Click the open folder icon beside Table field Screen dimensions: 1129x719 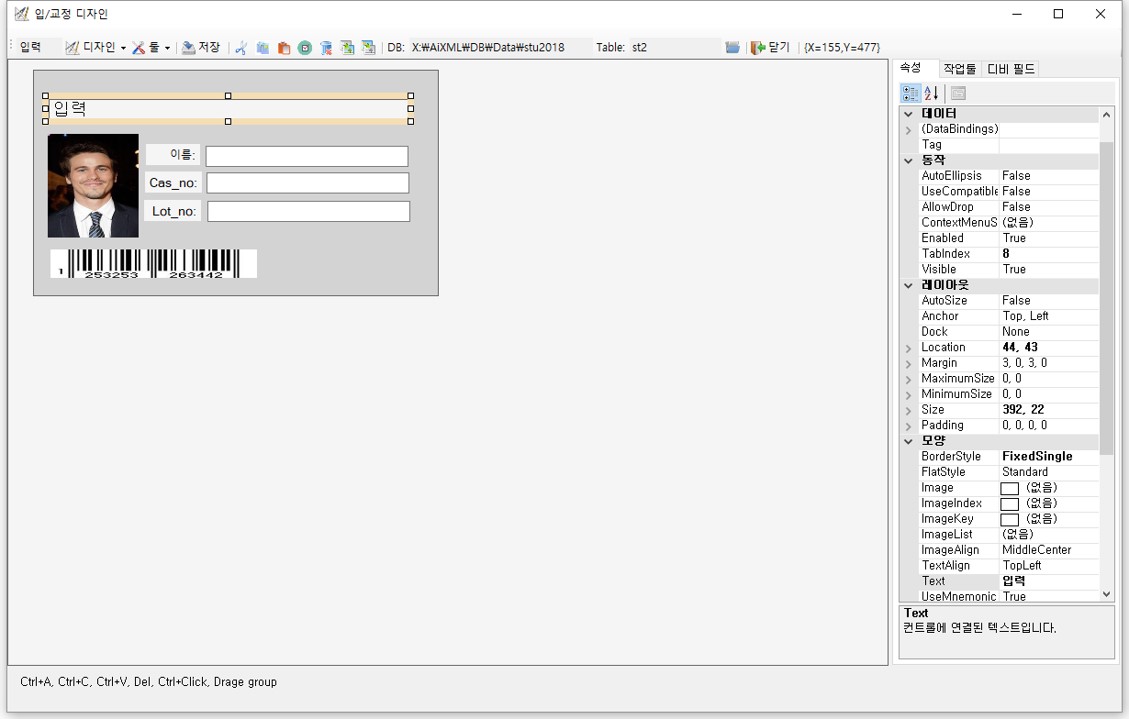pos(732,48)
